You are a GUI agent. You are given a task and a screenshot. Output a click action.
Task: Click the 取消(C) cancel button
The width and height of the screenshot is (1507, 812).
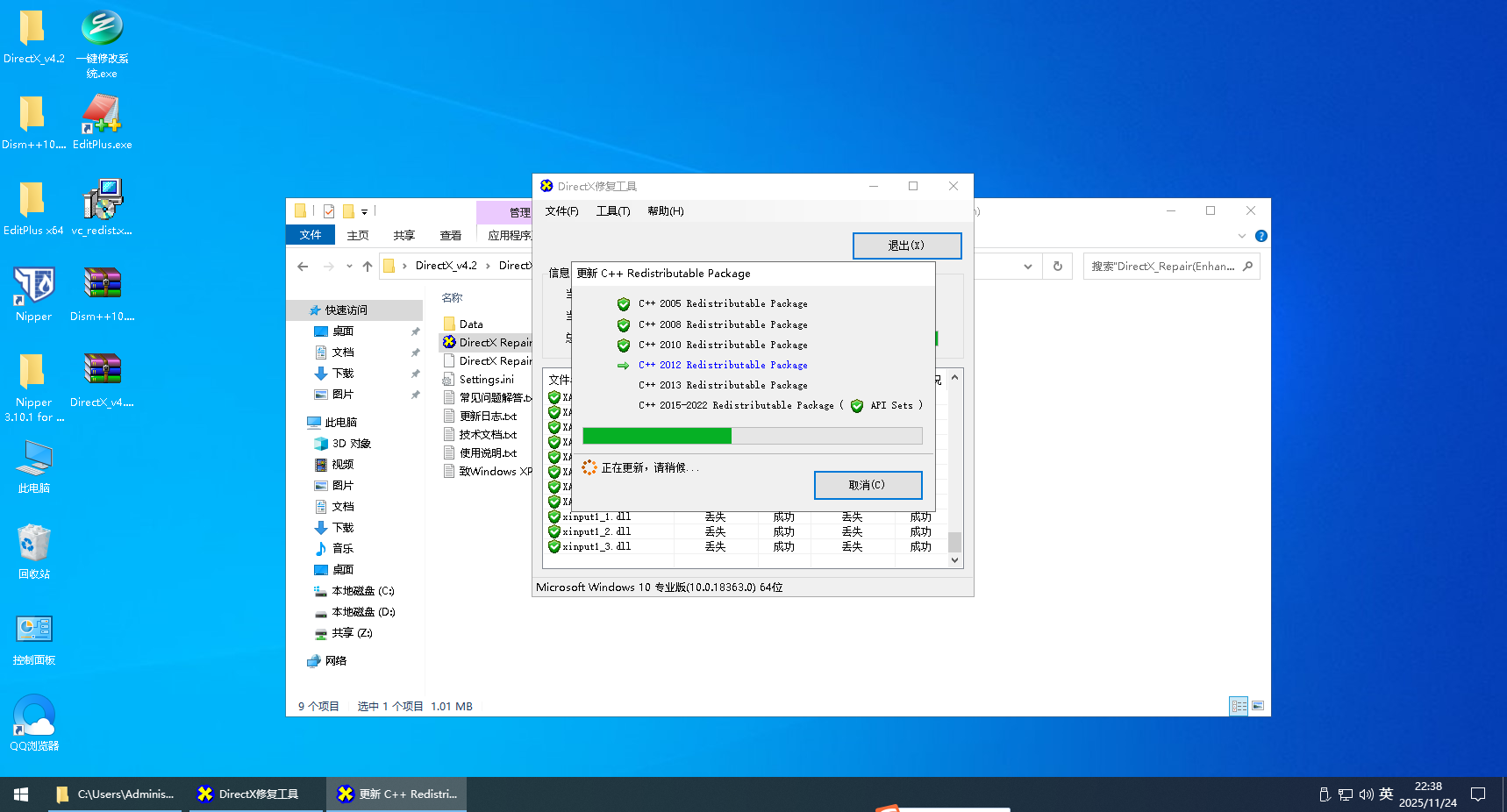tap(867, 485)
